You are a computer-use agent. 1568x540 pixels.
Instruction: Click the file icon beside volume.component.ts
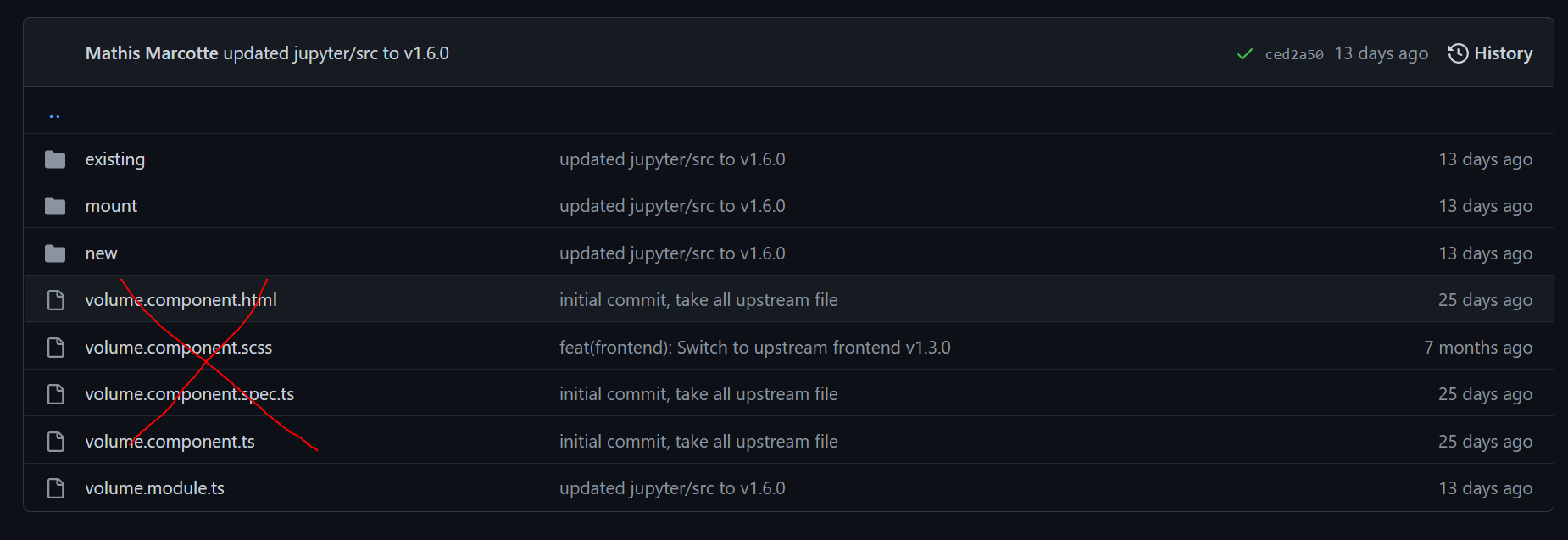click(55, 441)
